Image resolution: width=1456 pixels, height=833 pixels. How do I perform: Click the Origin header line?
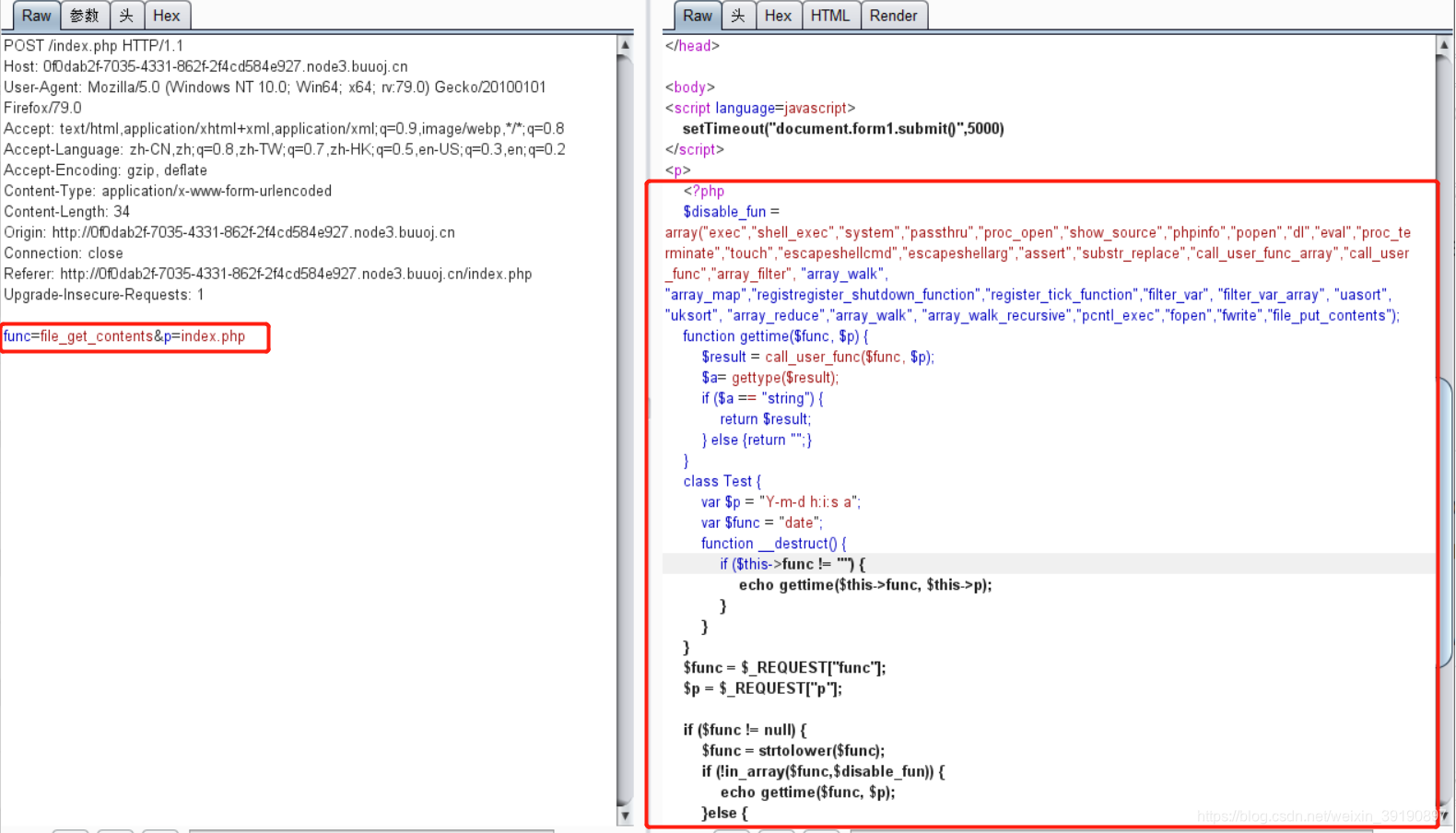point(229,232)
